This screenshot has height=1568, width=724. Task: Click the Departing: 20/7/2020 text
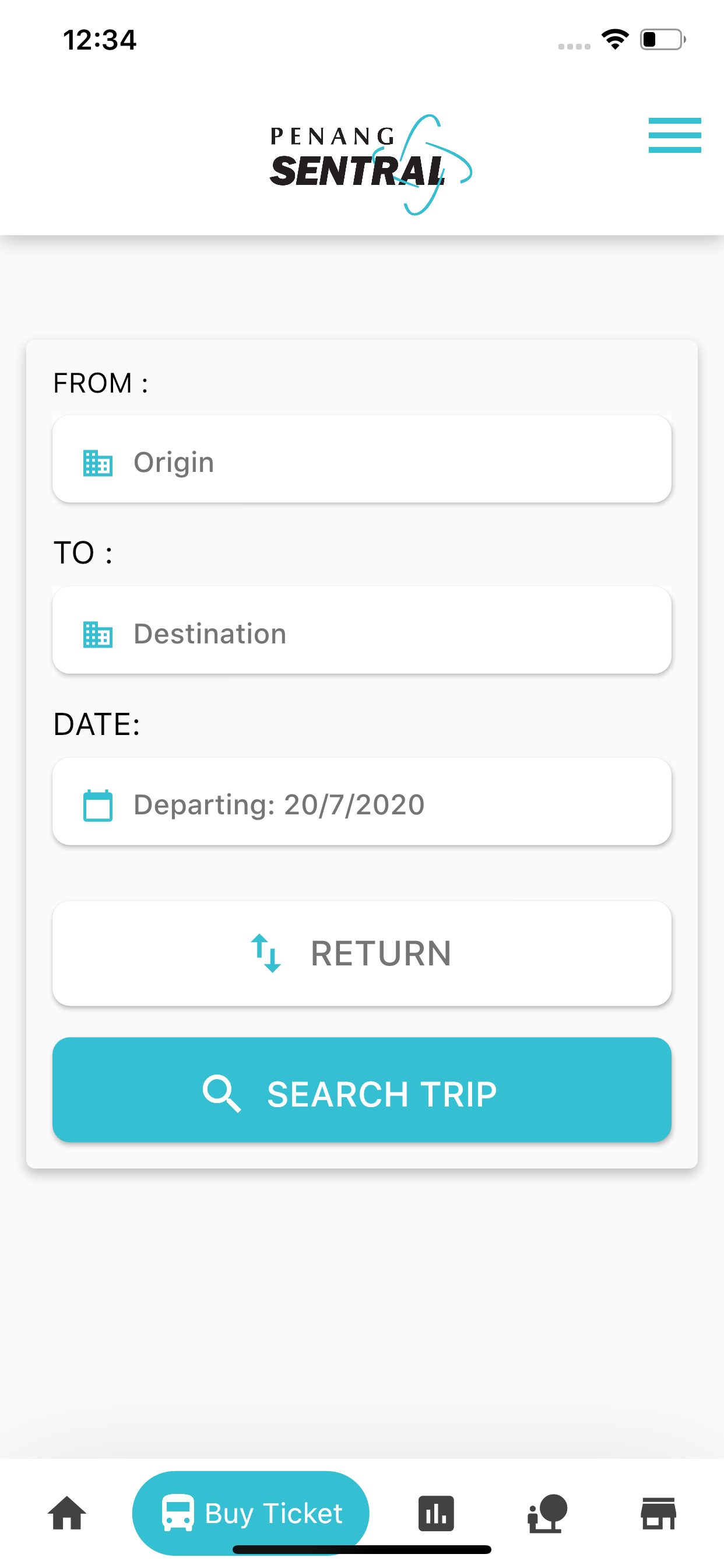(x=279, y=804)
